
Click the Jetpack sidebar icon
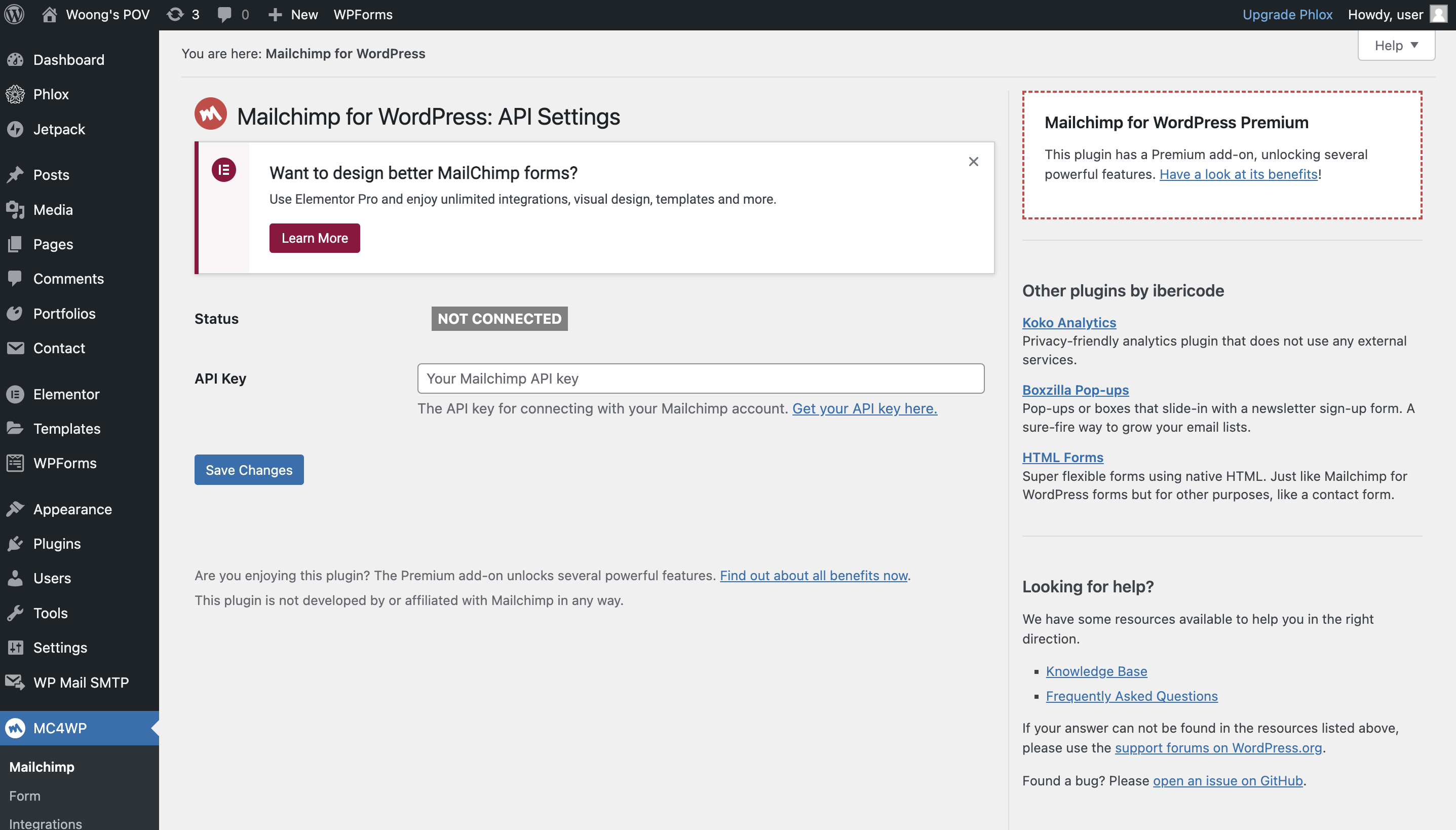(x=15, y=129)
